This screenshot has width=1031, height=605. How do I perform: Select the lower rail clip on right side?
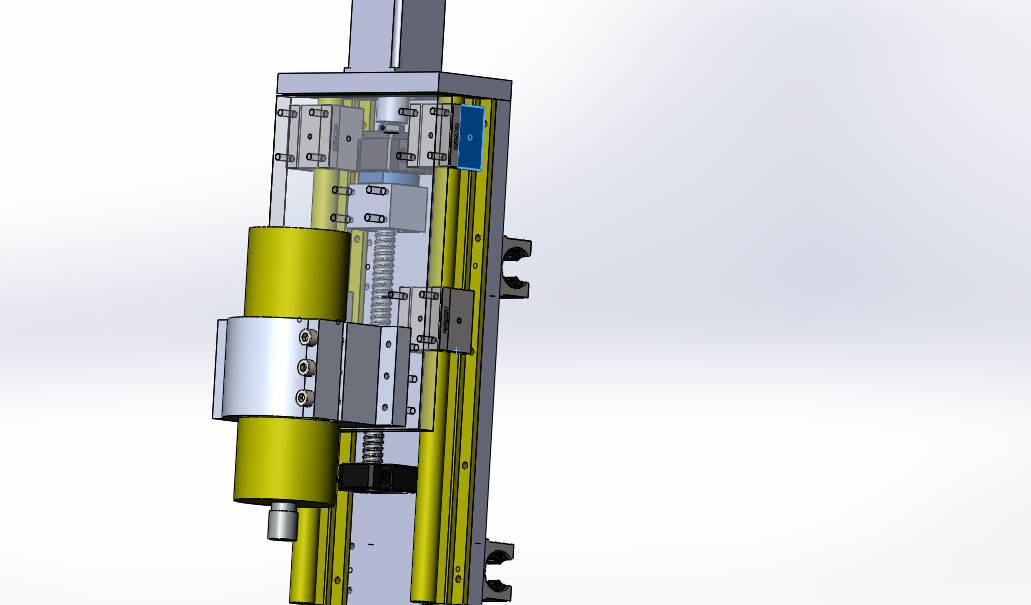(498, 570)
